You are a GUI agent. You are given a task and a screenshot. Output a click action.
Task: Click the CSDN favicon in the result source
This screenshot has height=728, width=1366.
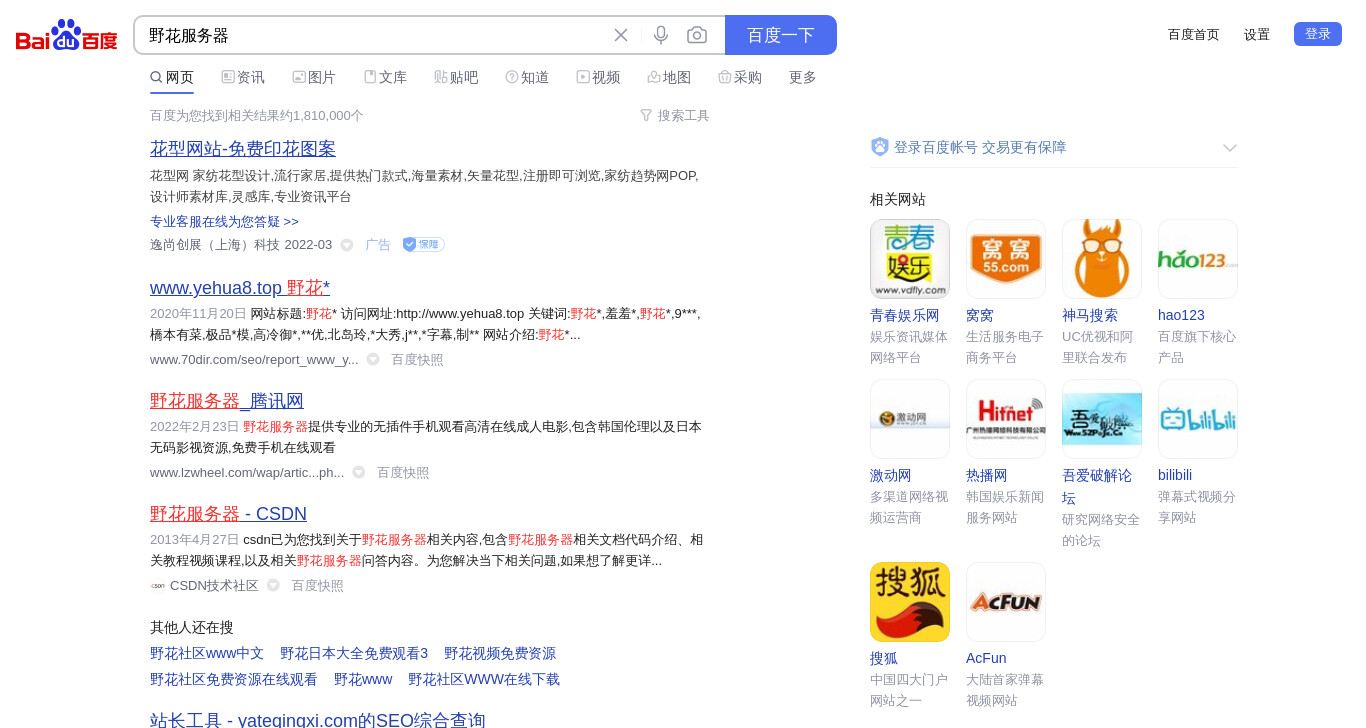tap(158, 586)
